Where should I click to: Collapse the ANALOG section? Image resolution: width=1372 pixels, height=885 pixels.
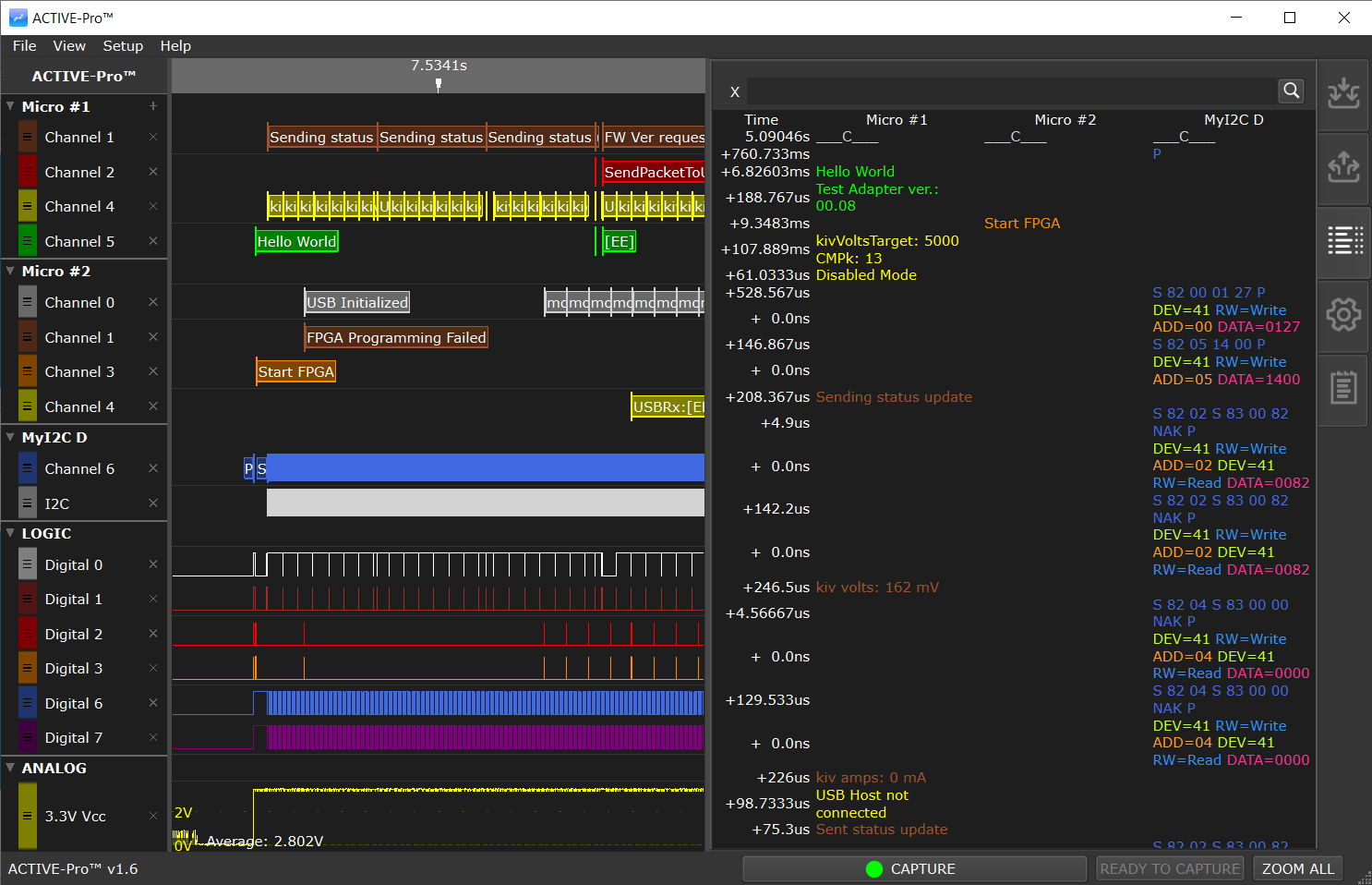[11, 768]
